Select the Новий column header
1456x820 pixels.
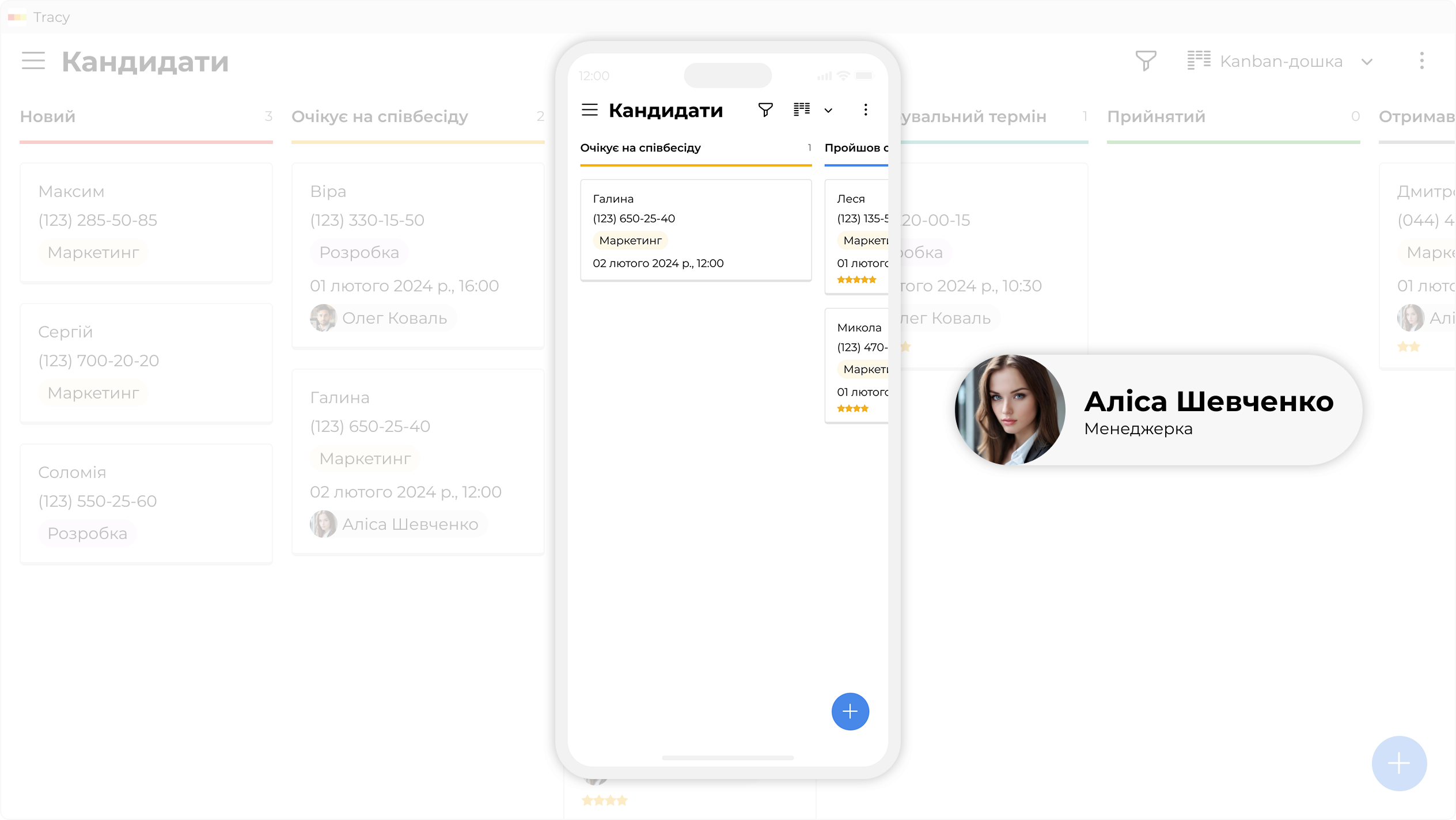[x=48, y=117]
